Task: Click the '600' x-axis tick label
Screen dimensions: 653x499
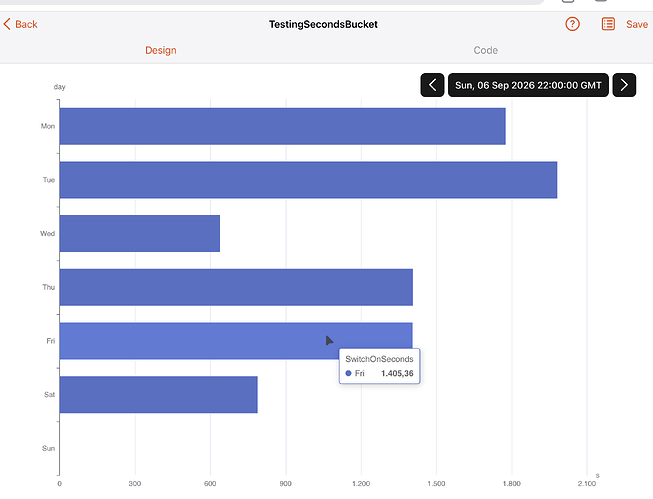Action: pos(210,484)
